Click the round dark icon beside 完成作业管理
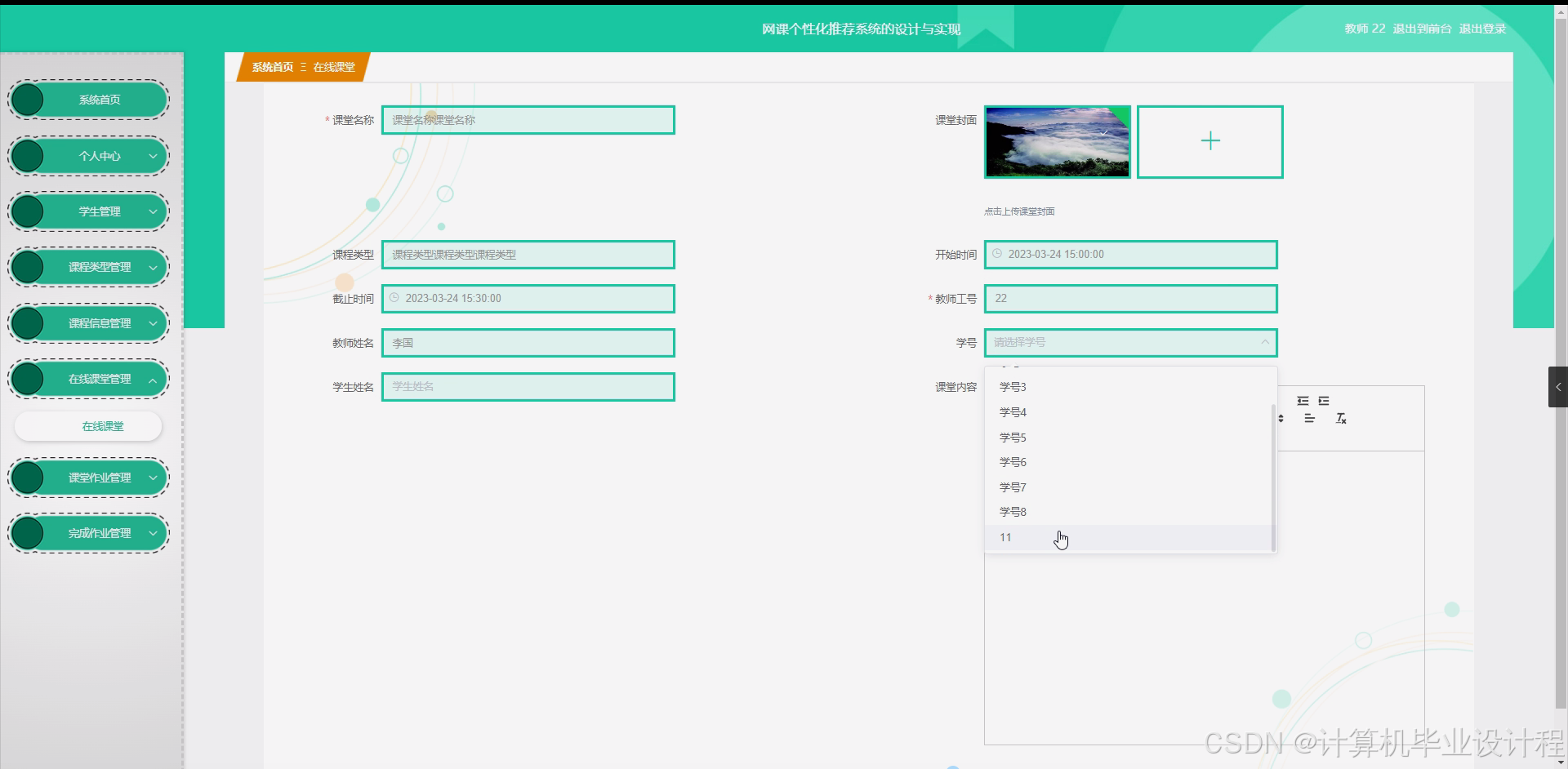Viewport: 1568px width, 769px height. 28,533
